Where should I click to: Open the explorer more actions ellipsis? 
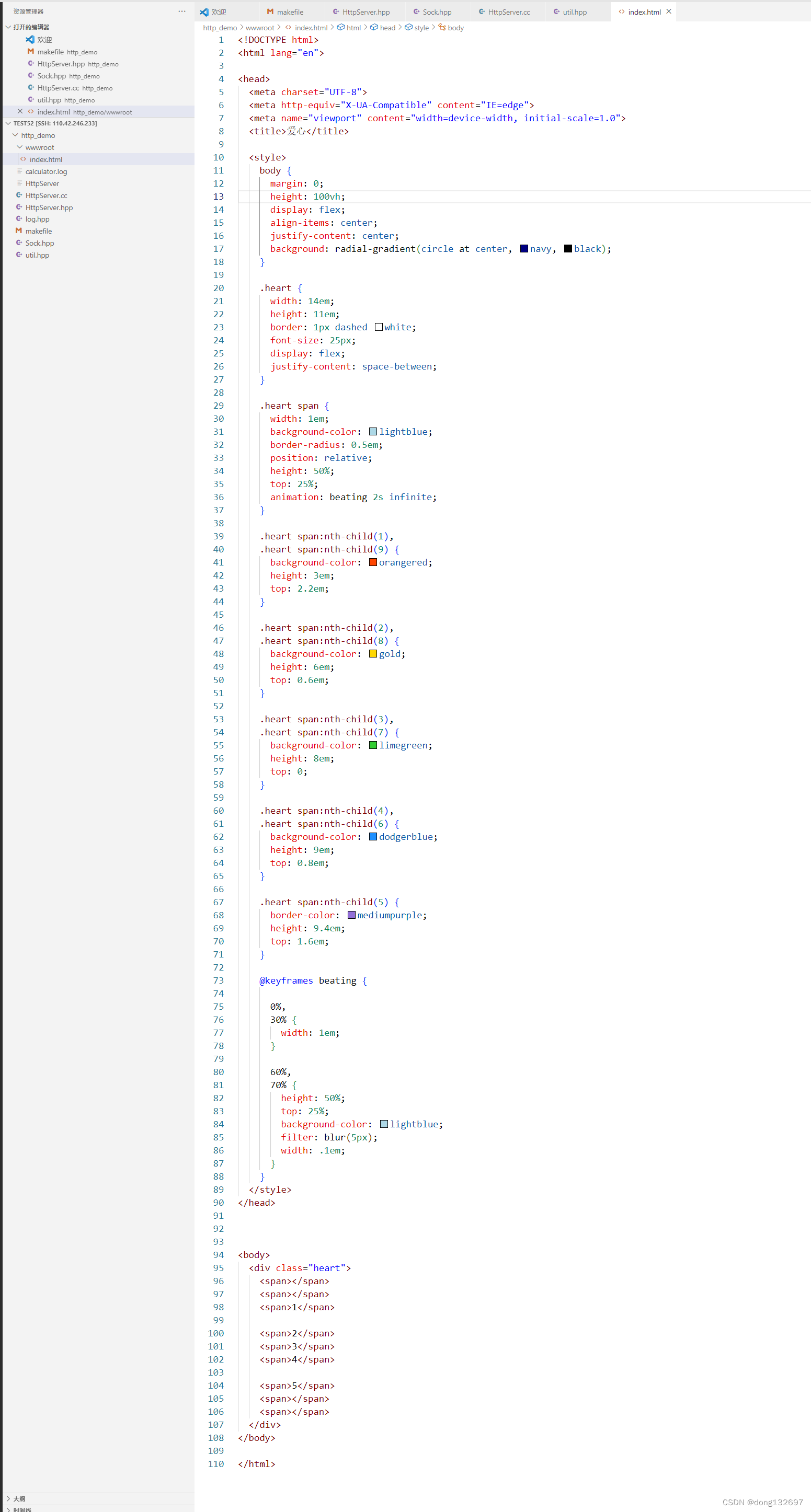point(181,11)
